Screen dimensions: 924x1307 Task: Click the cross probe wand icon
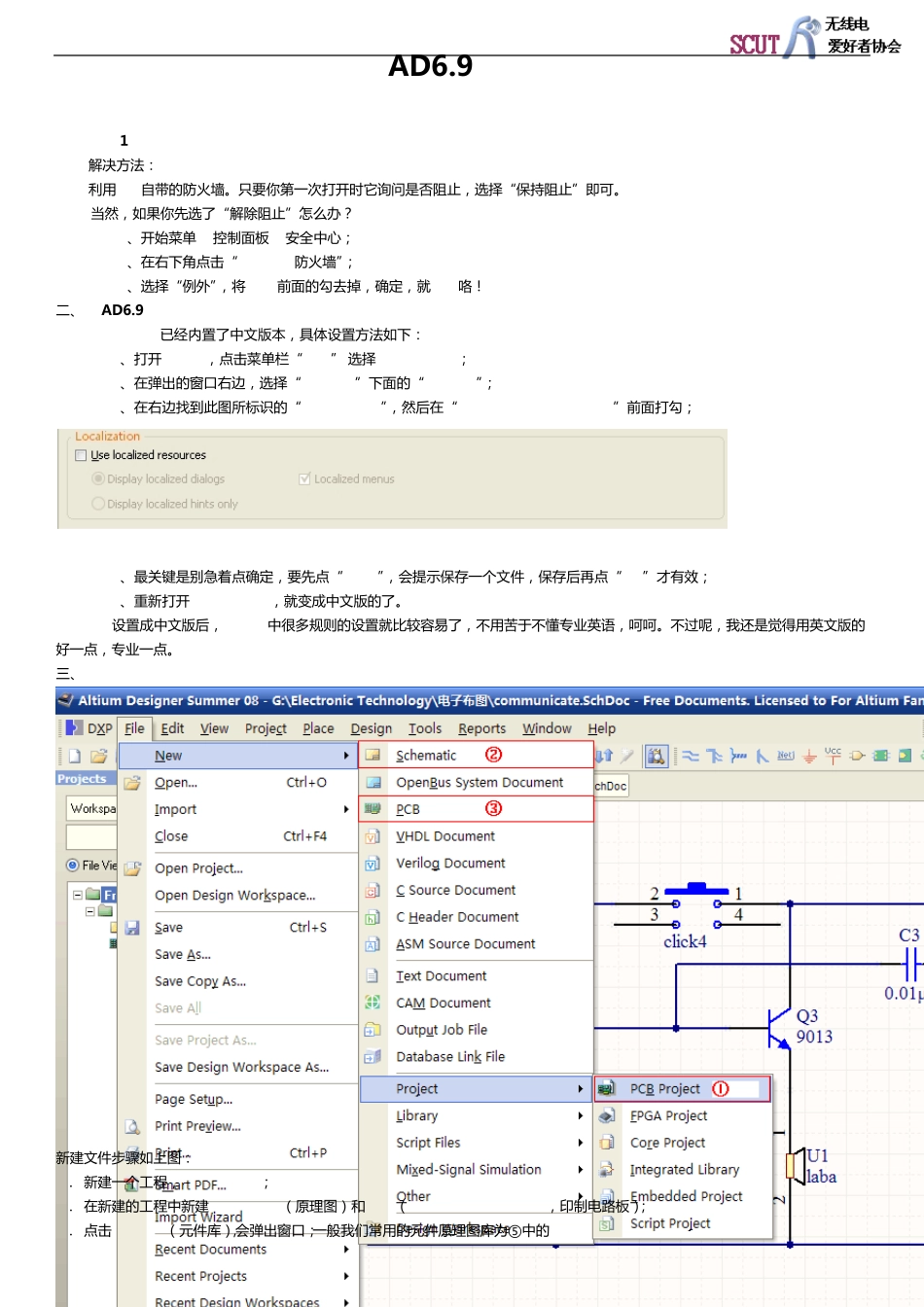pyautogui.click(x=627, y=756)
